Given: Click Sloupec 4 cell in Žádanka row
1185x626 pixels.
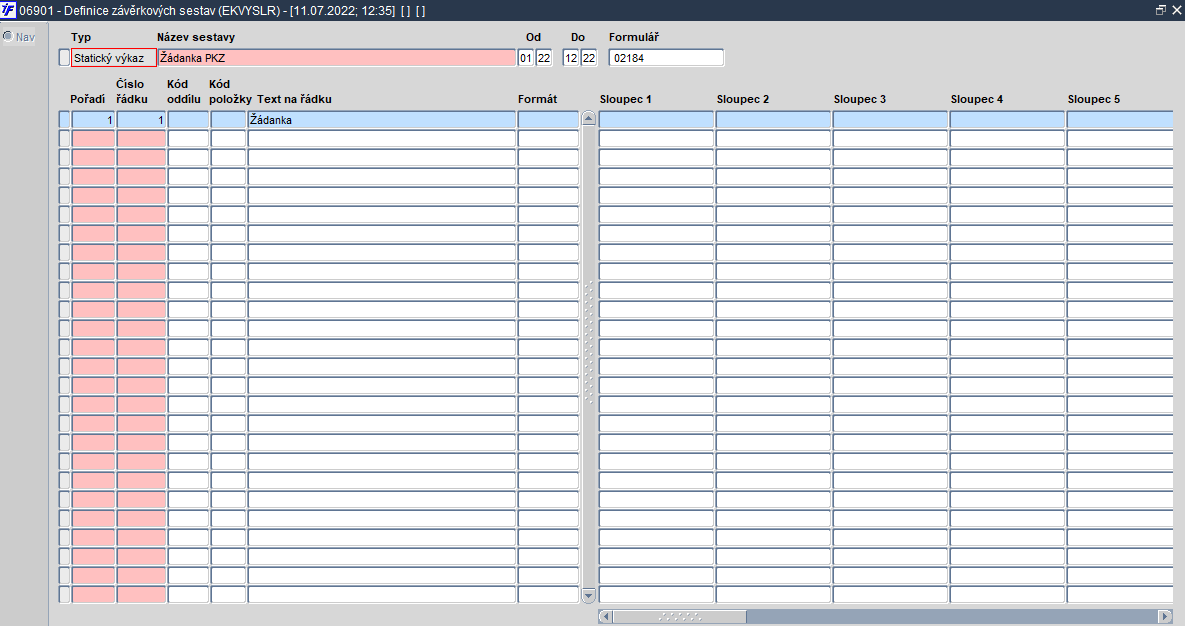Looking at the screenshot, I should click(1007, 119).
